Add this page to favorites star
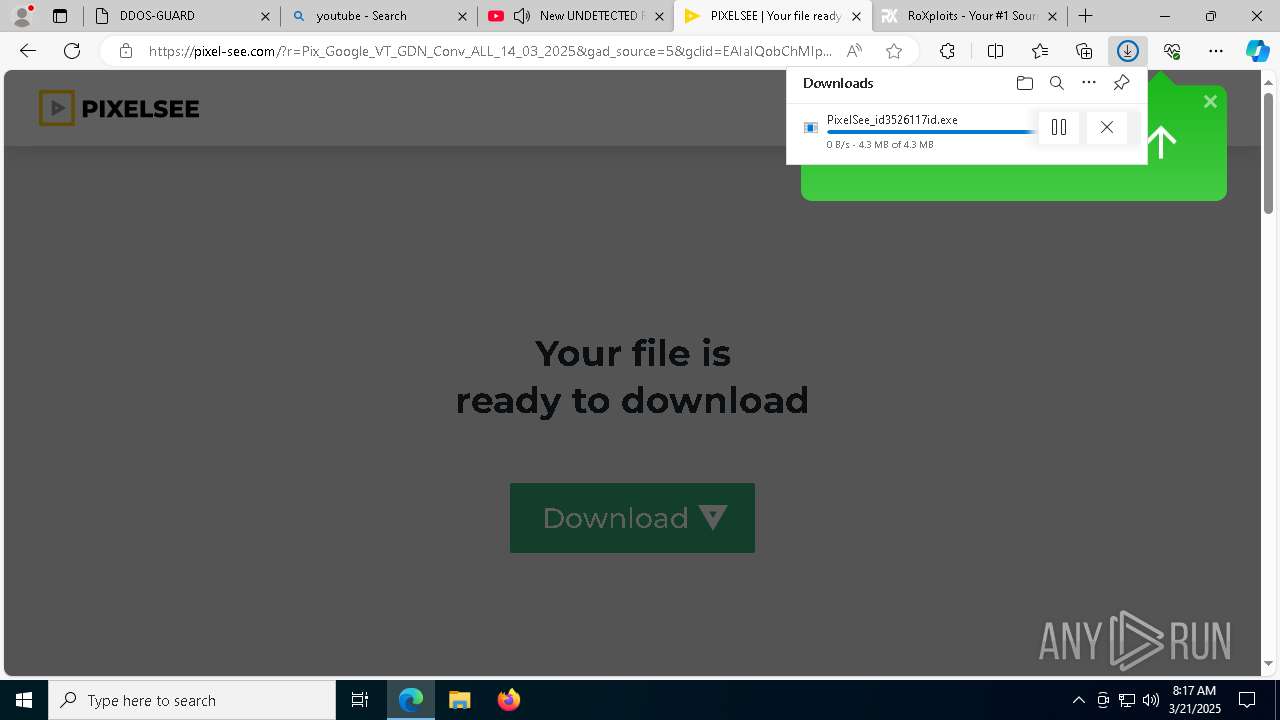 894,51
